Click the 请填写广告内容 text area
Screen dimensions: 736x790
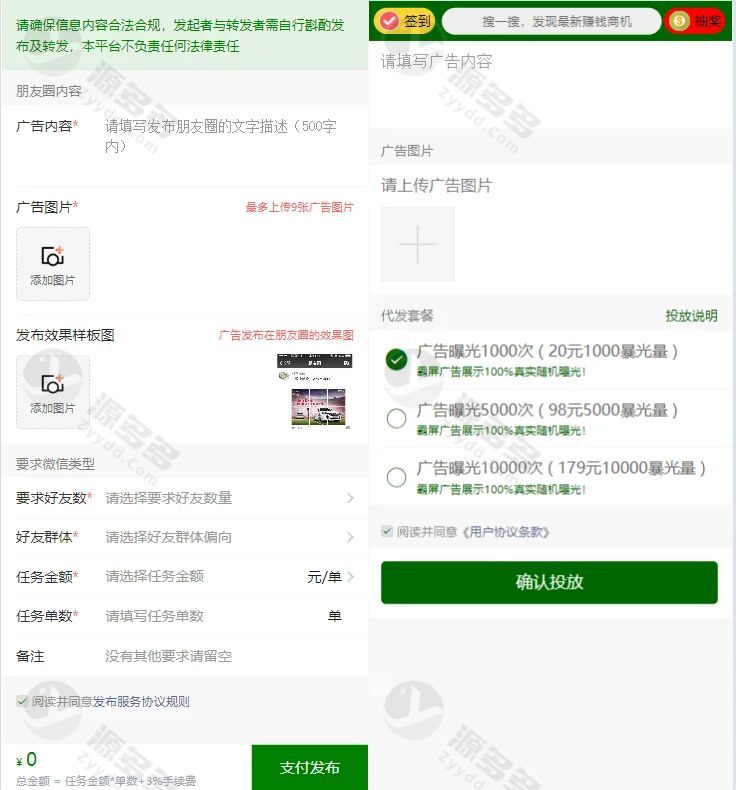550,86
